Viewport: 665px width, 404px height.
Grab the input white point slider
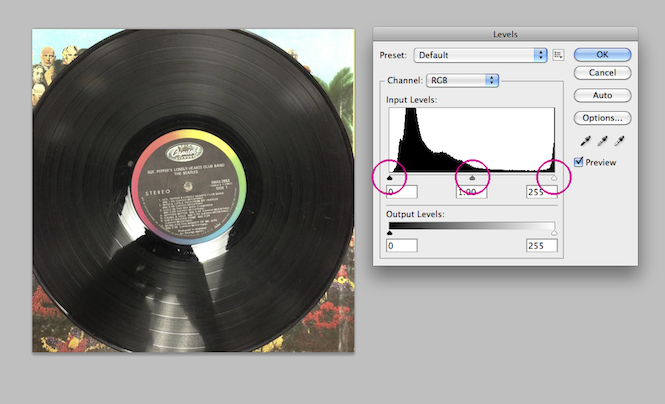[x=554, y=178]
